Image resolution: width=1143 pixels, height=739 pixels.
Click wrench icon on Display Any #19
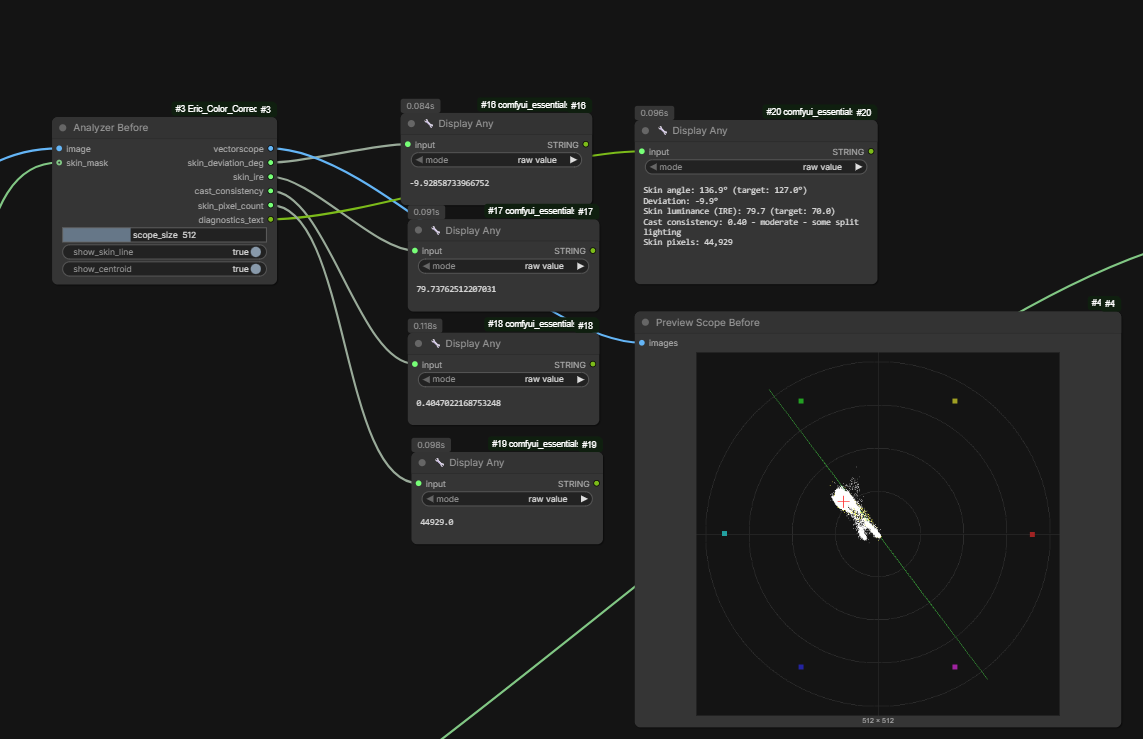click(x=439, y=463)
